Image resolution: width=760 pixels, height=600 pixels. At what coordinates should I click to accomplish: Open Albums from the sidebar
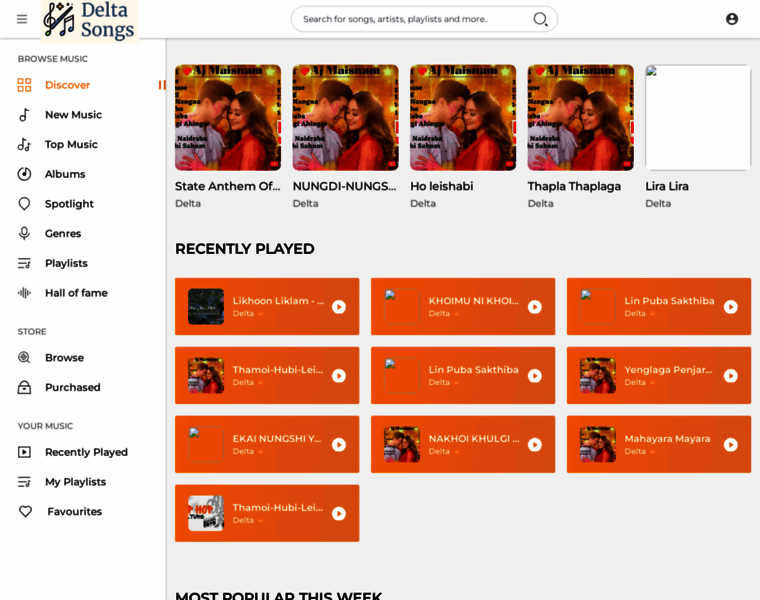(x=65, y=174)
